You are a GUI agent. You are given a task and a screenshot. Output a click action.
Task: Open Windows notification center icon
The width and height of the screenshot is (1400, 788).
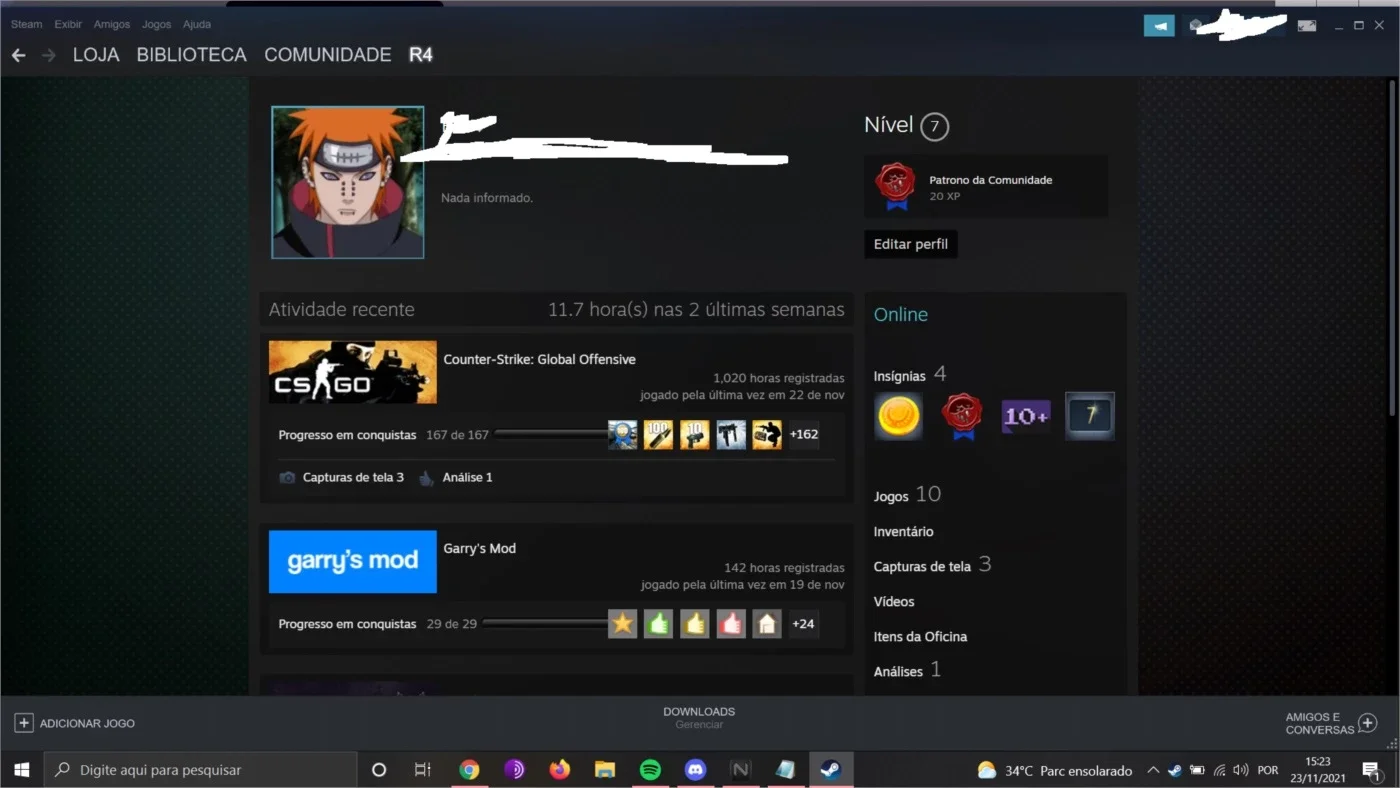1370,770
